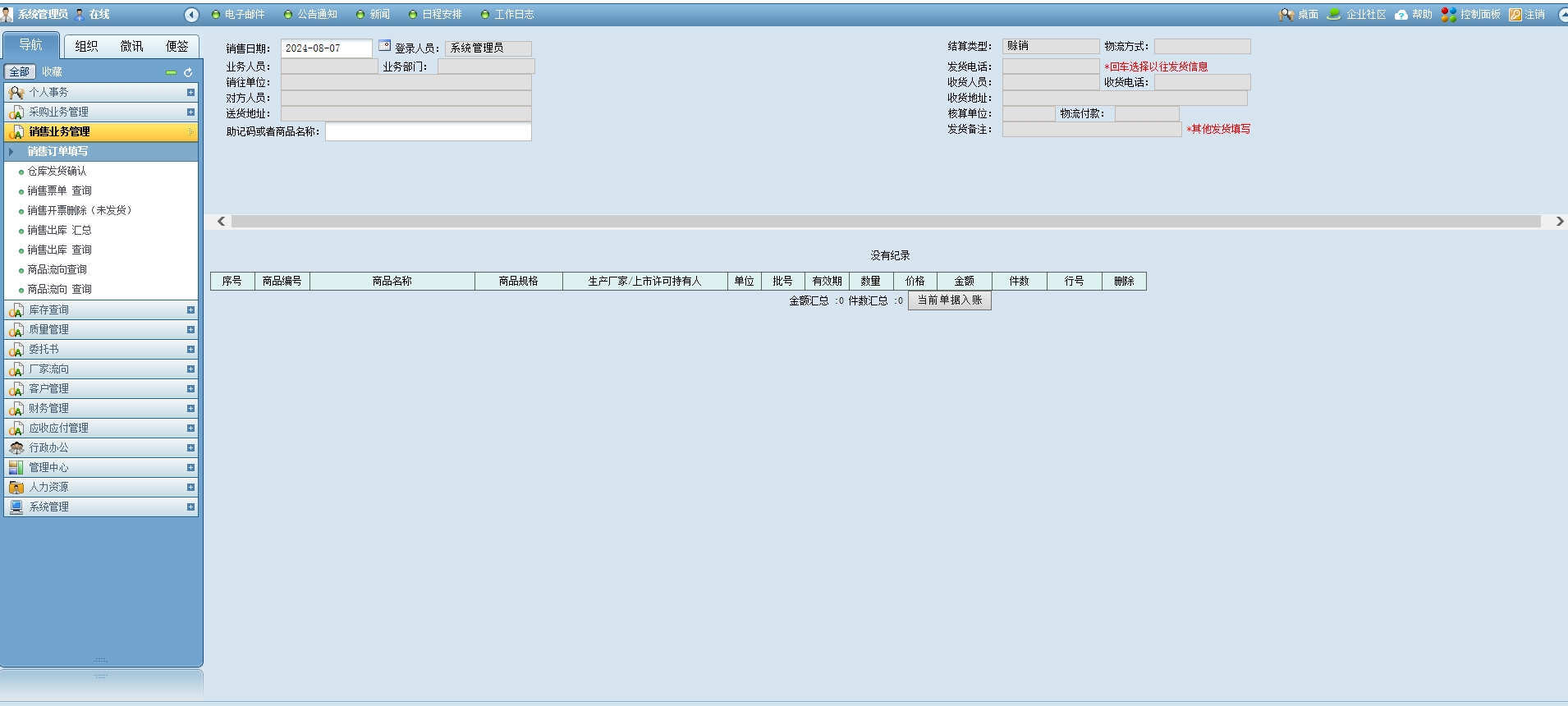
Task: Open 销售出库 汇总 menu item
Action: point(59,231)
